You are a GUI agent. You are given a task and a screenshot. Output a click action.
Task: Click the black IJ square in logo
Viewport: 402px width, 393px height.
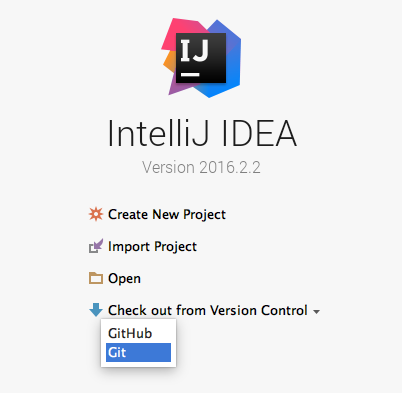tap(201, 58)
